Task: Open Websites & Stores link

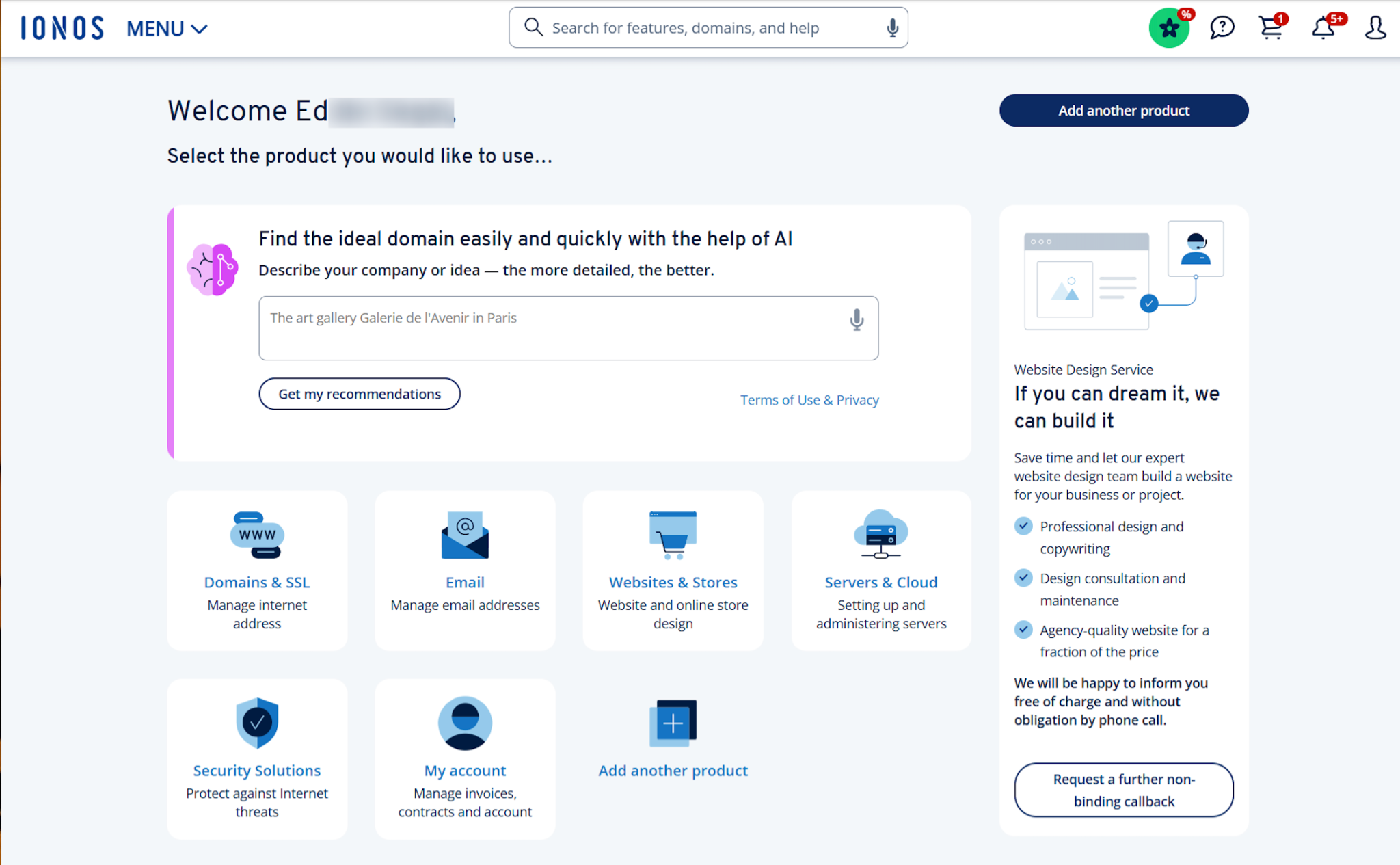Action: 673,583
